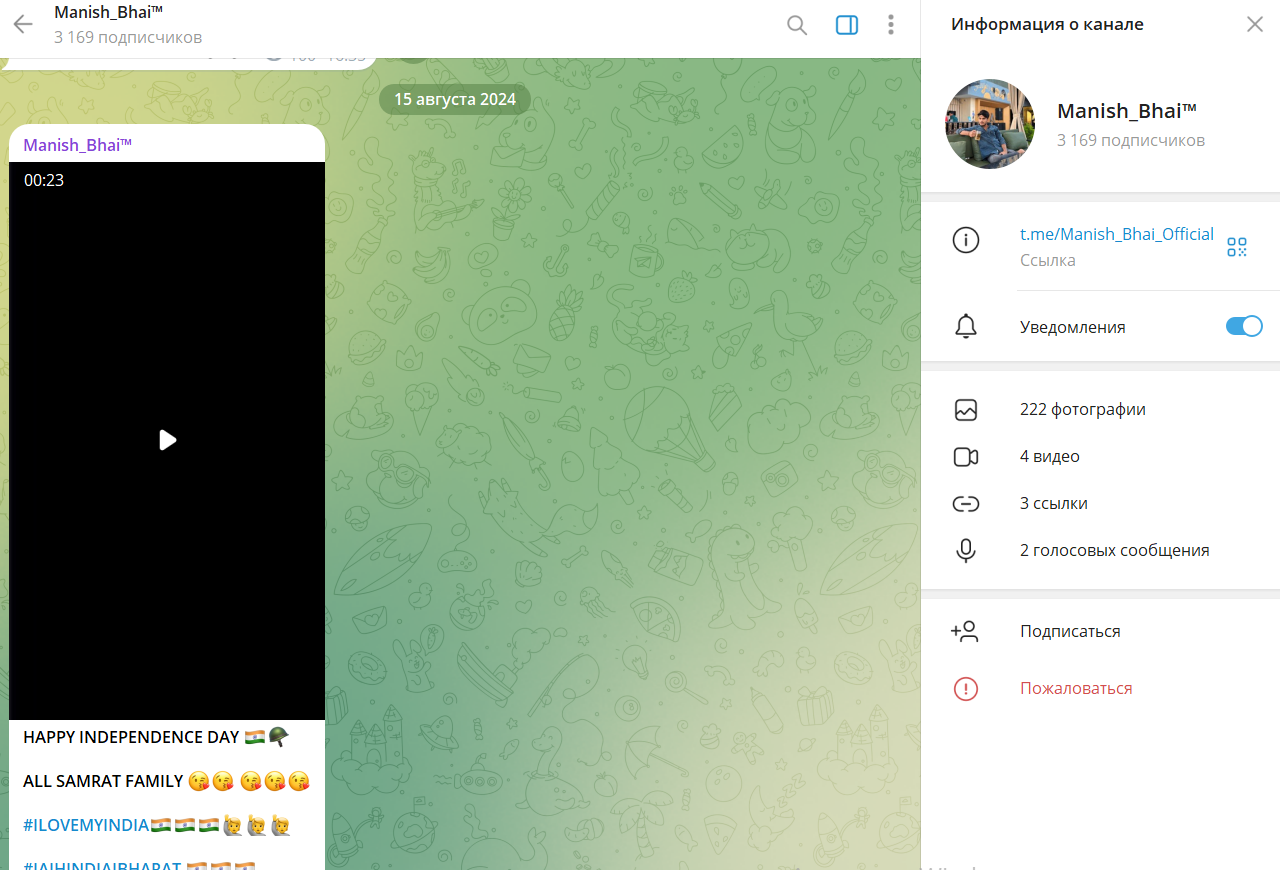Play the 00:23 video
The image size is (1280, 870).
(x=167, y=440)
